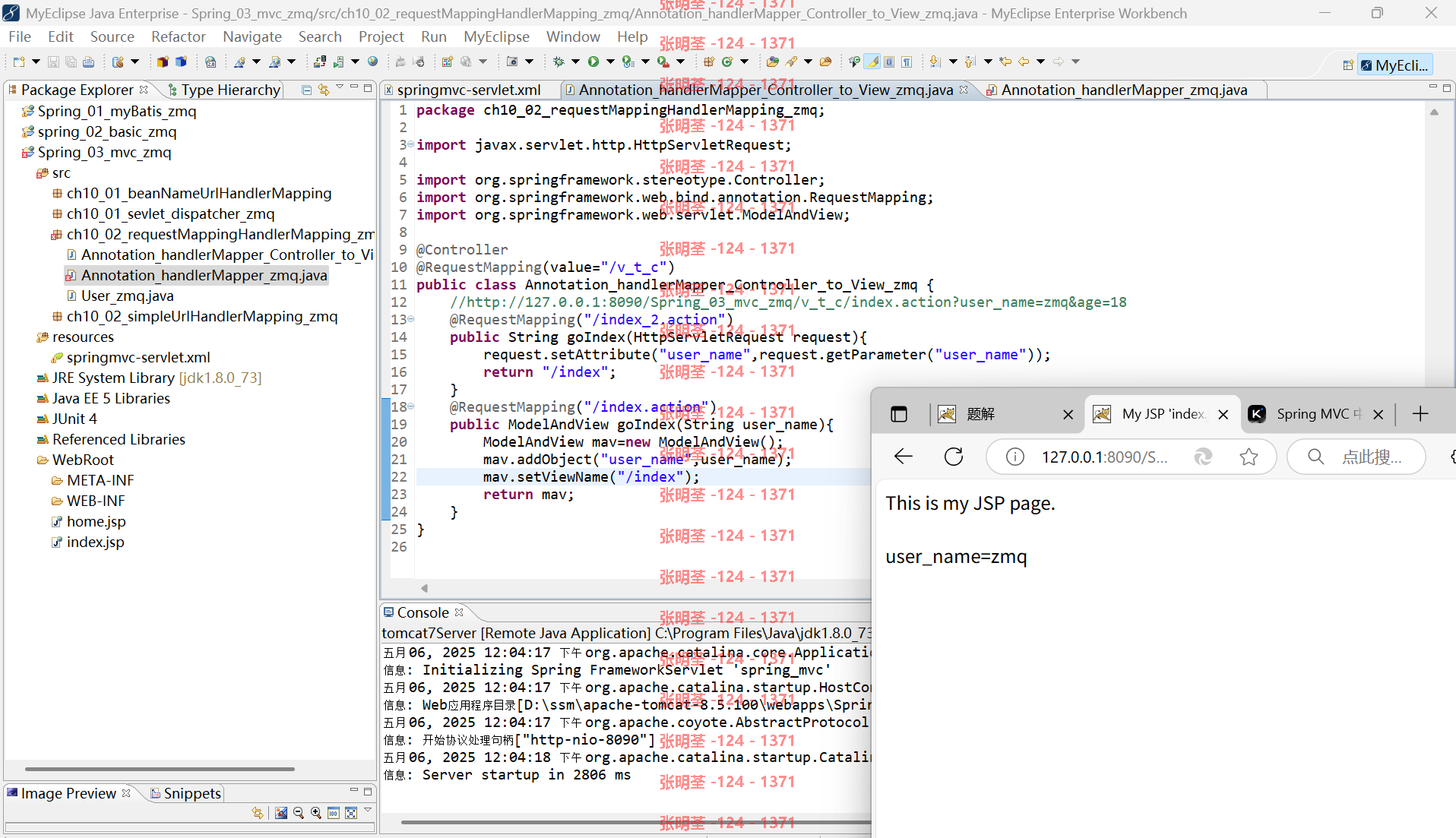
Task: Close the Console view tab
Action: click(459, 612)
